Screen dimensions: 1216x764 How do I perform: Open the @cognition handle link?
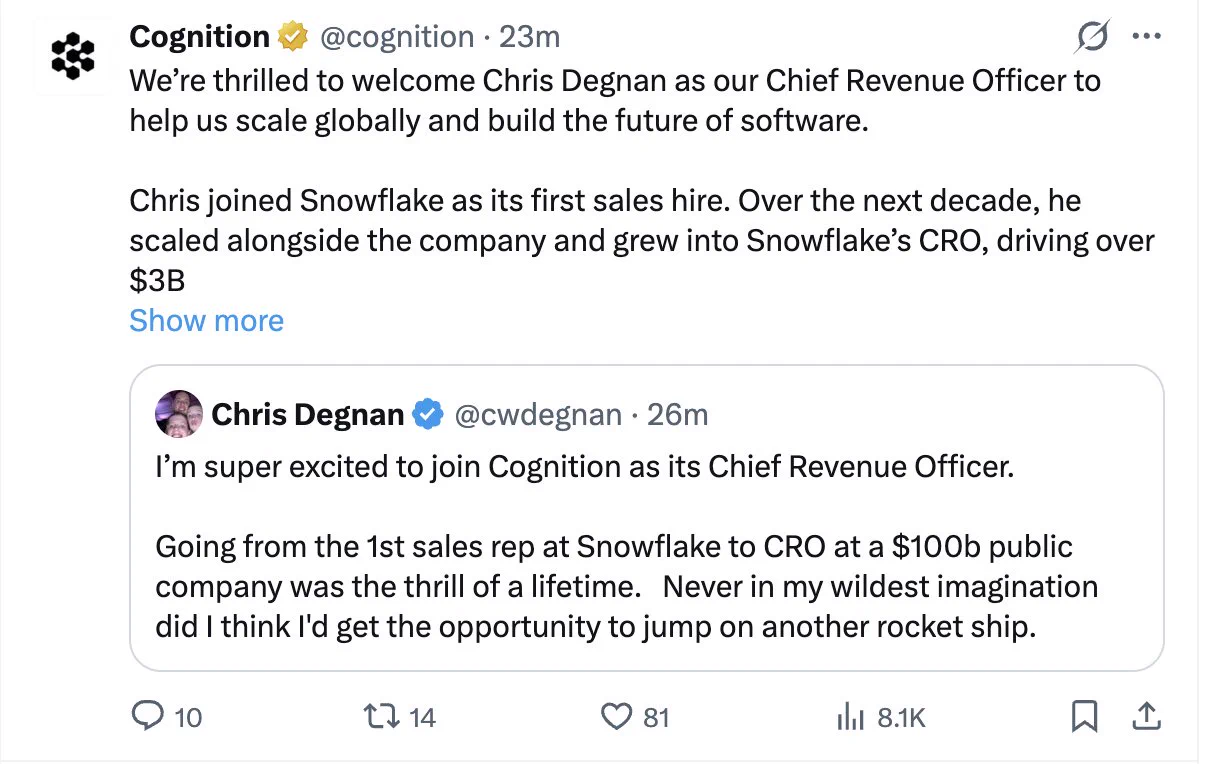click(397, 37)
